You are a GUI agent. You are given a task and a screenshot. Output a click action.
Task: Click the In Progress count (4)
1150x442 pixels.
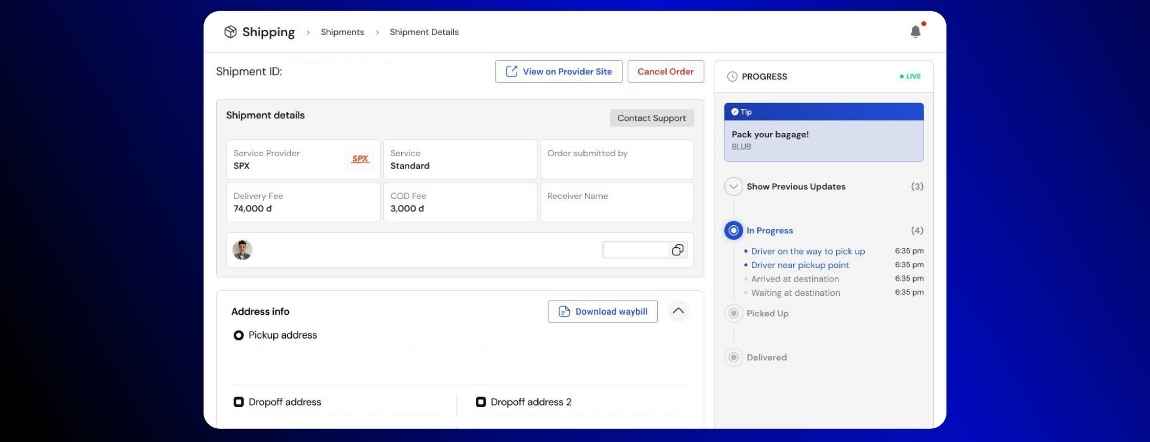click(x=917, y=230)
